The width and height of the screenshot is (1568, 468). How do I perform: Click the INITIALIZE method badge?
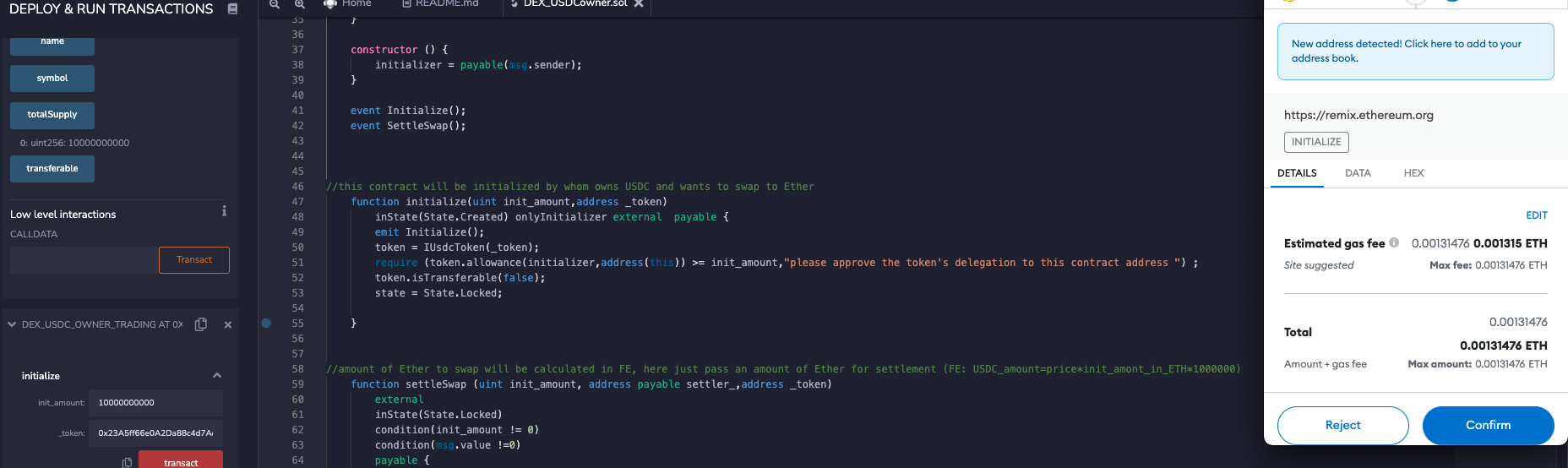(x=1316, y=142)
